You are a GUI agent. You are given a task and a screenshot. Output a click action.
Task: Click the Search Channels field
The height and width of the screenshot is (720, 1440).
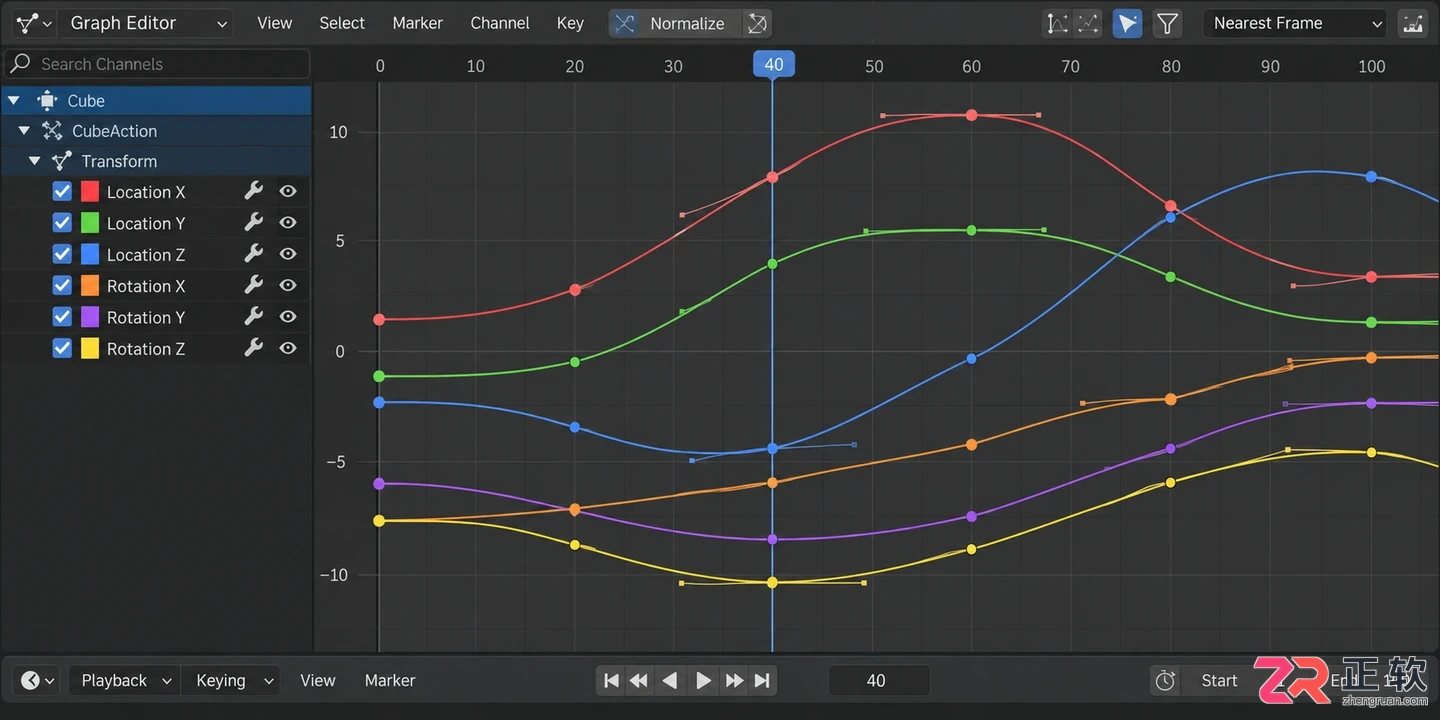pyautogui.click(x=158, y=64)
